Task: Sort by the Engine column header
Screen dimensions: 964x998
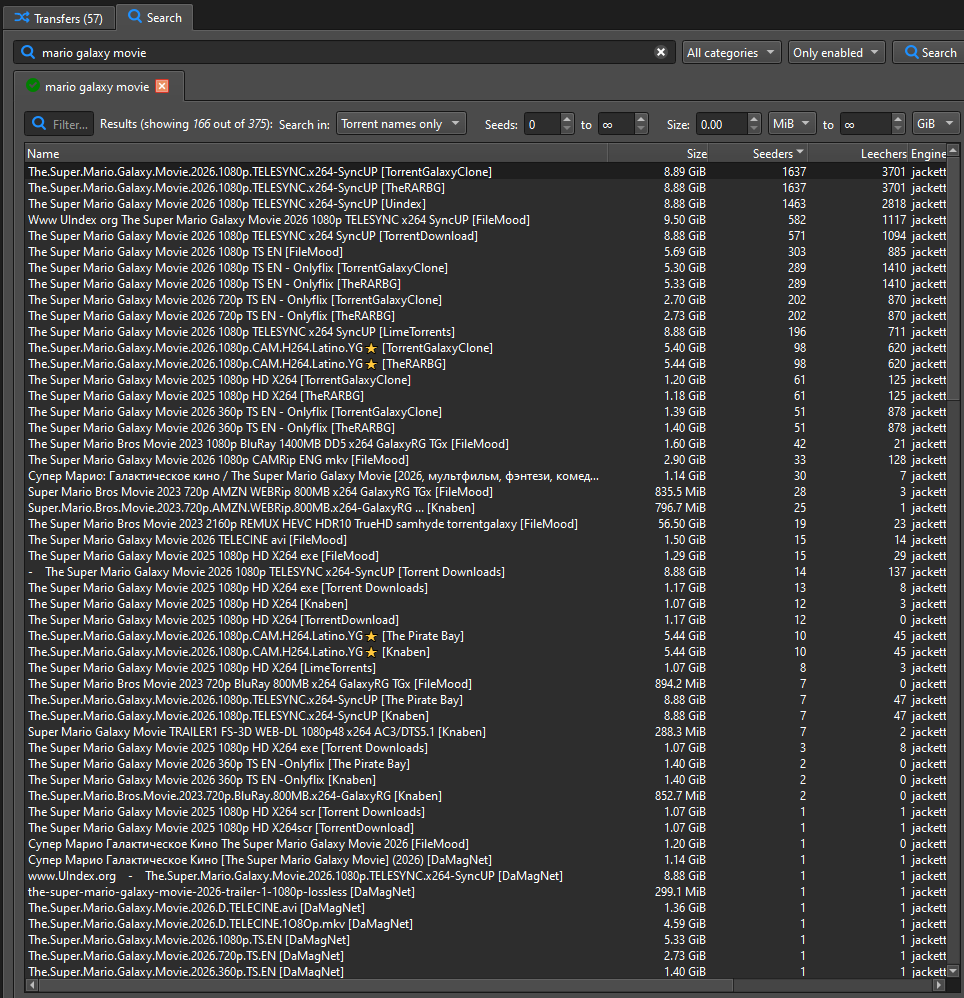Action: click(x=928, y=153)
